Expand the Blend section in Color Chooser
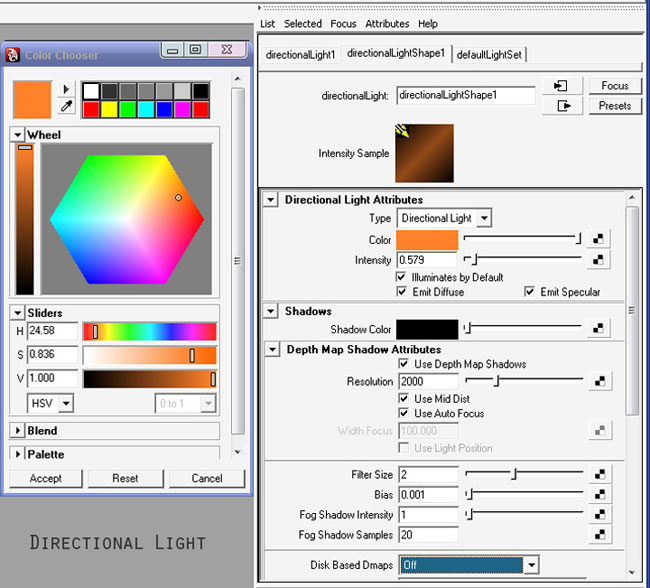The width and height of the screenshot is (650, 588). click(18, 431)
